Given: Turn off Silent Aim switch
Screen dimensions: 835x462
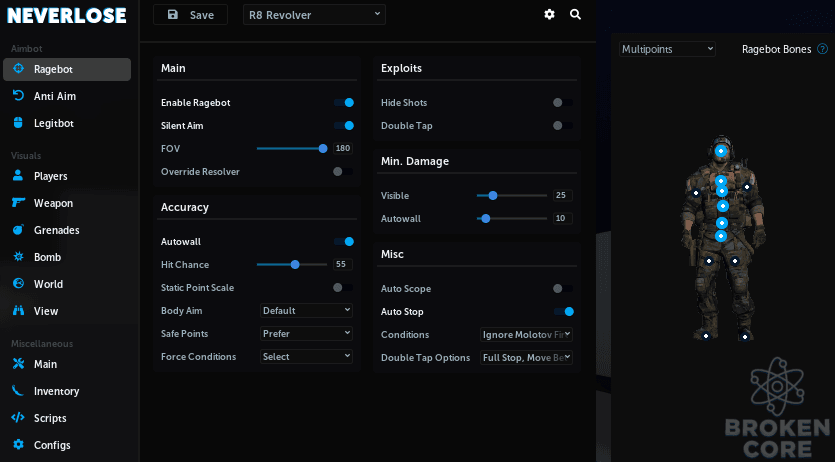Looking at the screenshot, I should (x=344, y=126).
